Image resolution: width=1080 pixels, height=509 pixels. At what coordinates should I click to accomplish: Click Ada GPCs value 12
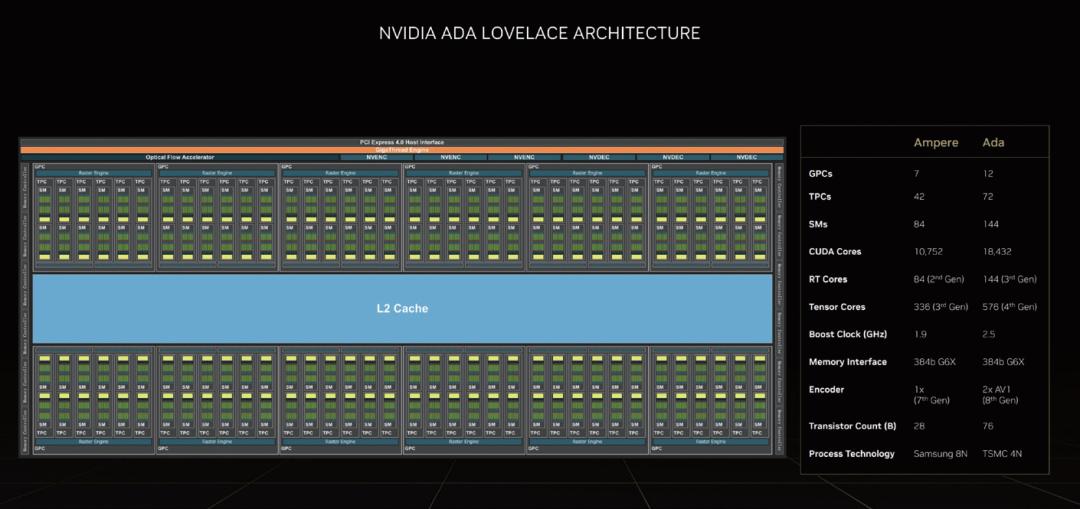[x=988, y=174]
